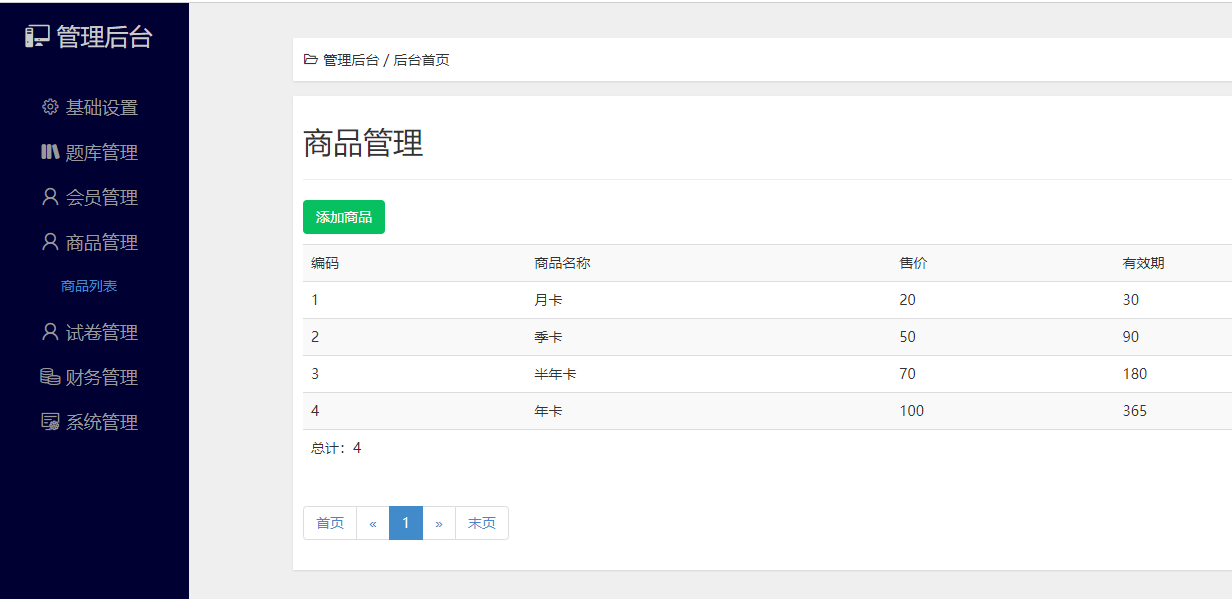Click the gear icon beside 基础设置
Image resolution: width=1232 pixels, height=599 pixels.
[50, 107]
